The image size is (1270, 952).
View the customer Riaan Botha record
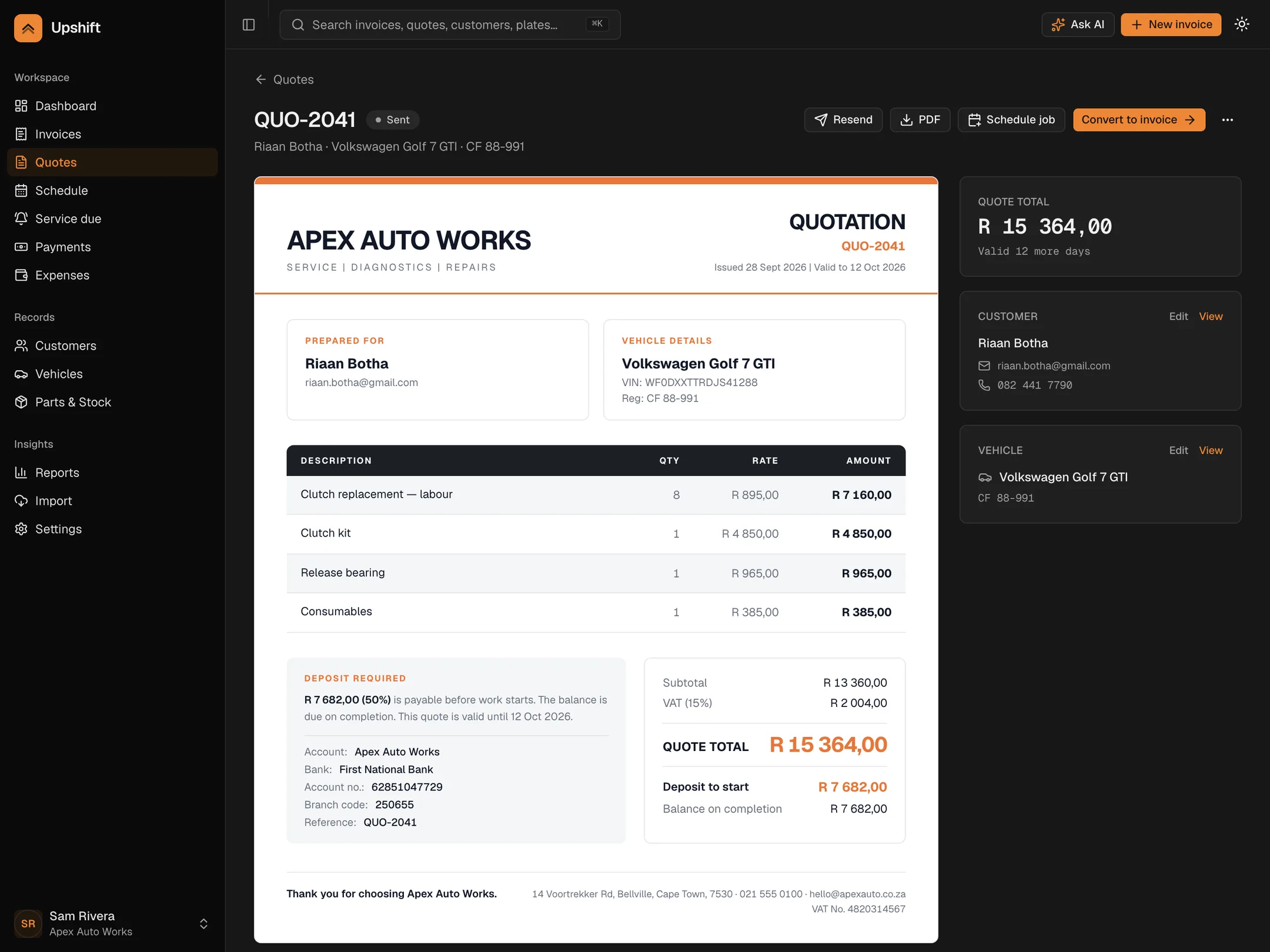pos(1211,316)
